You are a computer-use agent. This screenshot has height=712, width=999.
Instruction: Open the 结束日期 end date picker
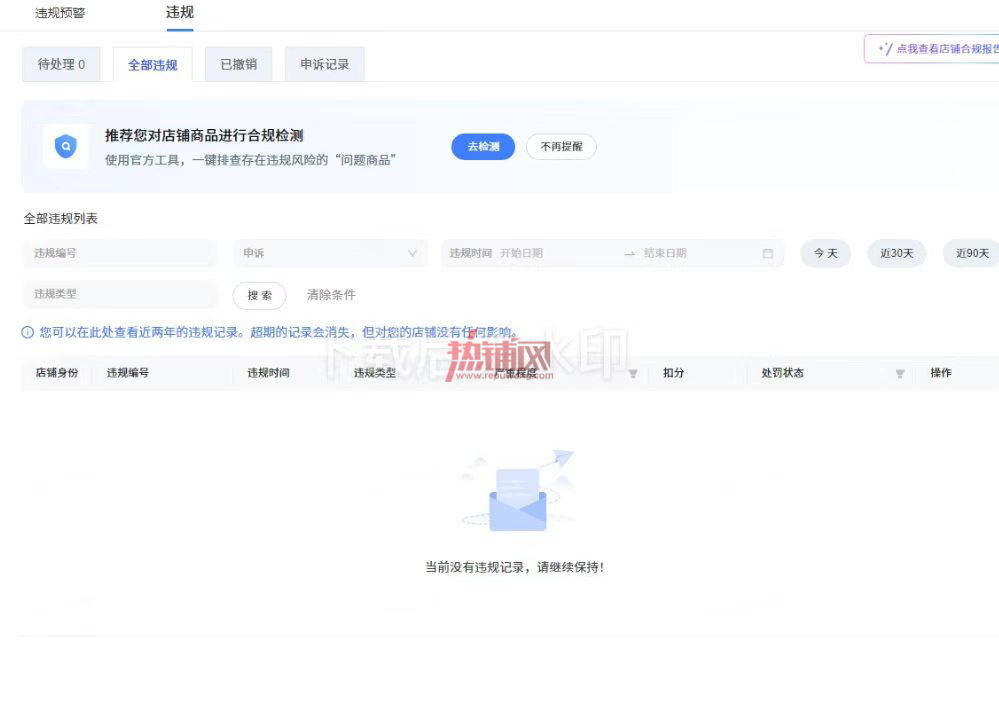tap(665, 253)
